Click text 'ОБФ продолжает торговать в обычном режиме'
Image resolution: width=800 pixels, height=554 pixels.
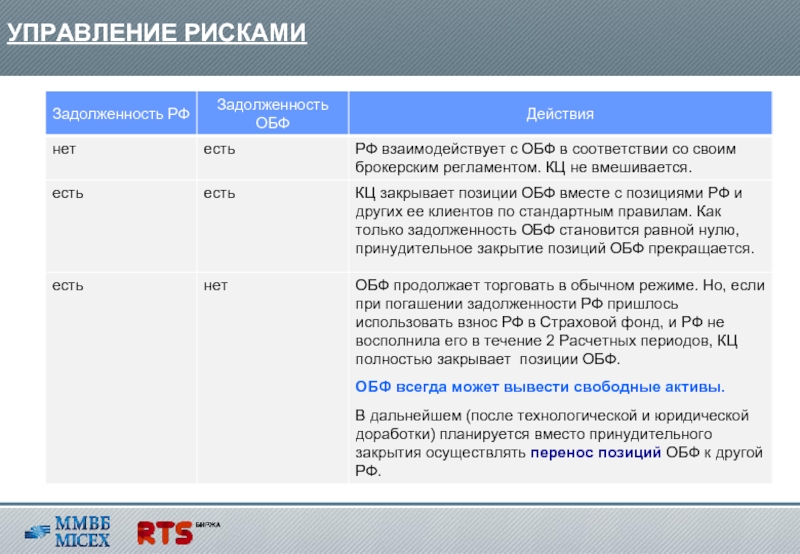tap(526, 285)
